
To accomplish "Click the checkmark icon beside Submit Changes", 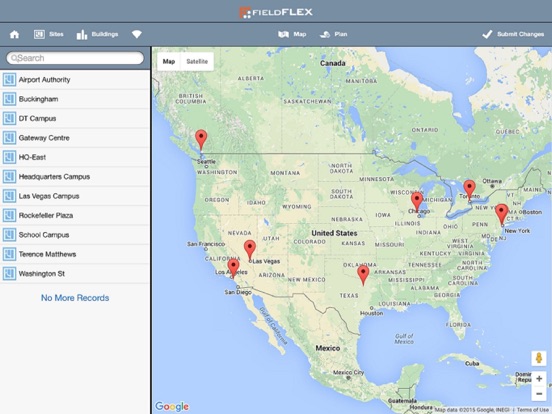I will point(487,34).
